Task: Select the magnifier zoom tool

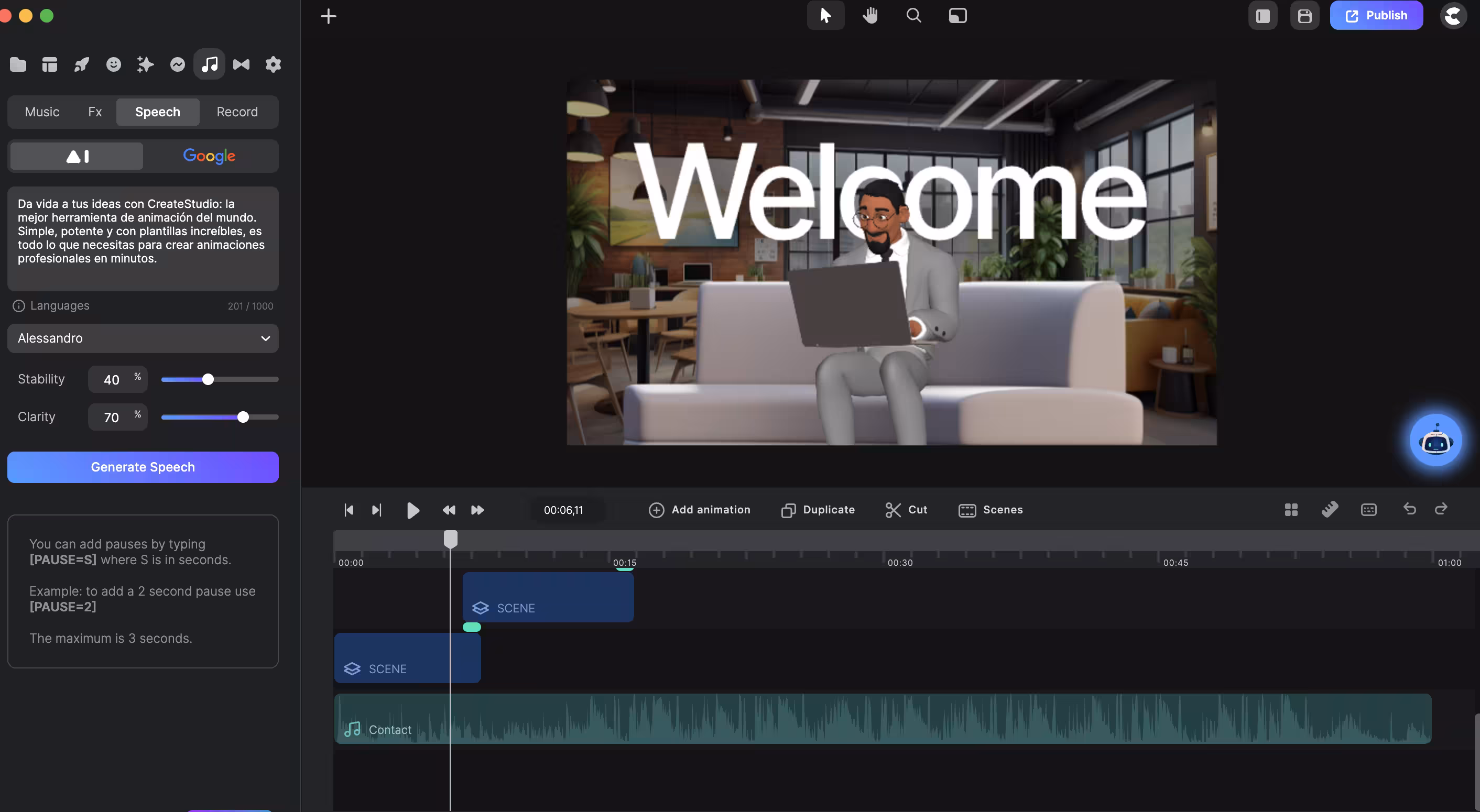Action: (913, 16)
